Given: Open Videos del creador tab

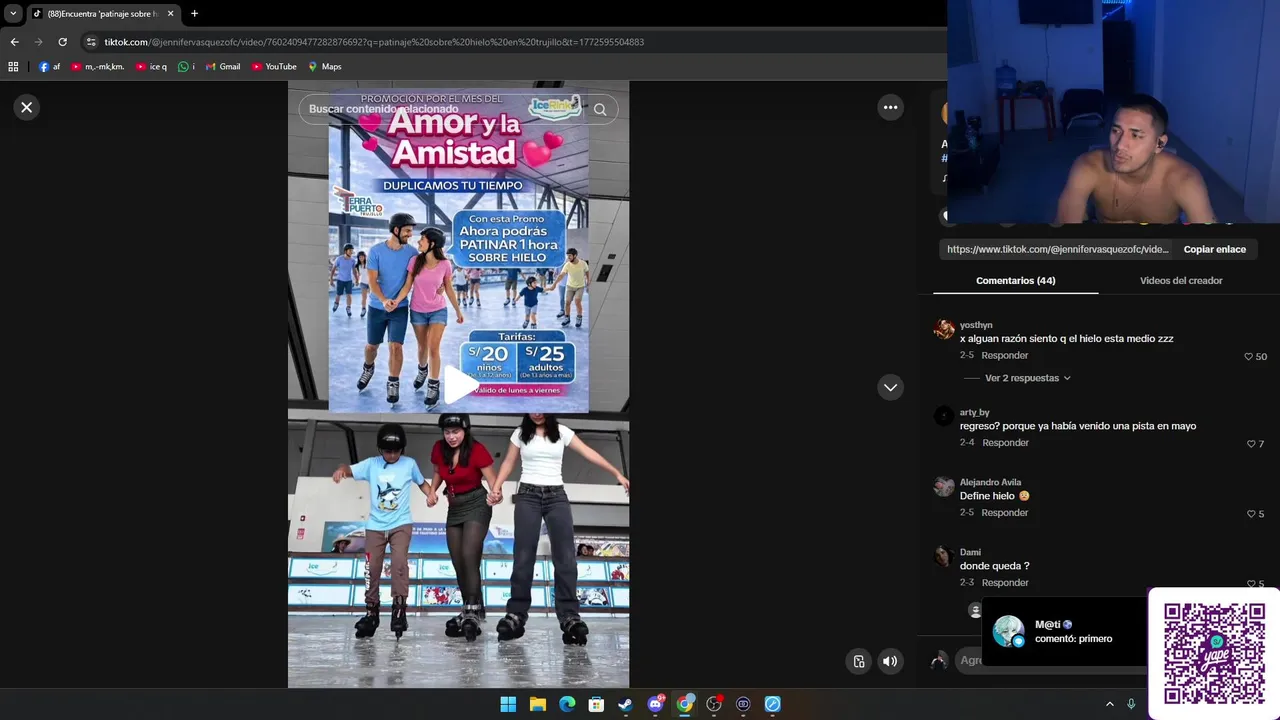Looking at the screenshot, I should pos(1181,281).
